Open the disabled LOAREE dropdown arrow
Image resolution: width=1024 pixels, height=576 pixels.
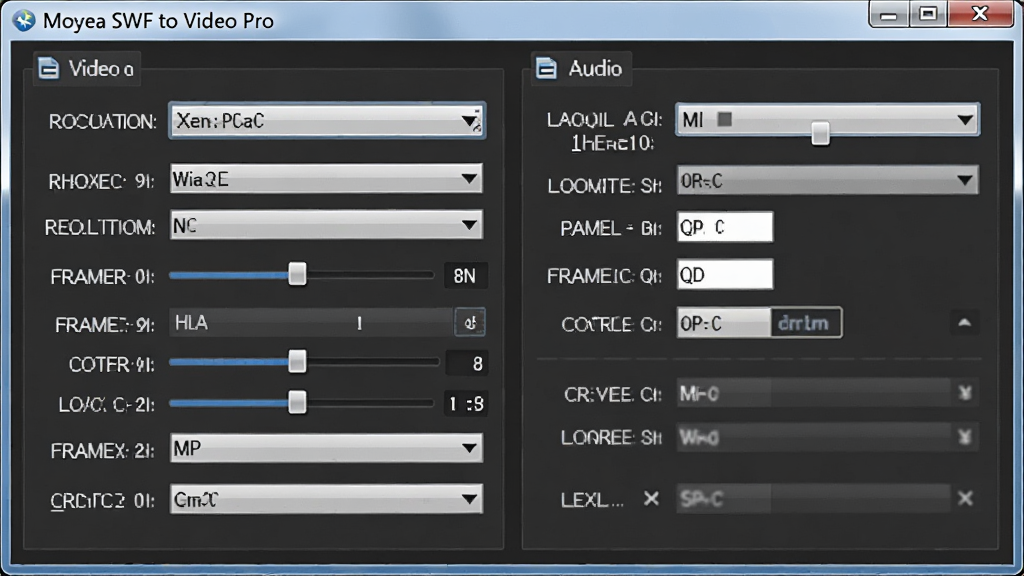pyautogui.click(x=965, y=436)
